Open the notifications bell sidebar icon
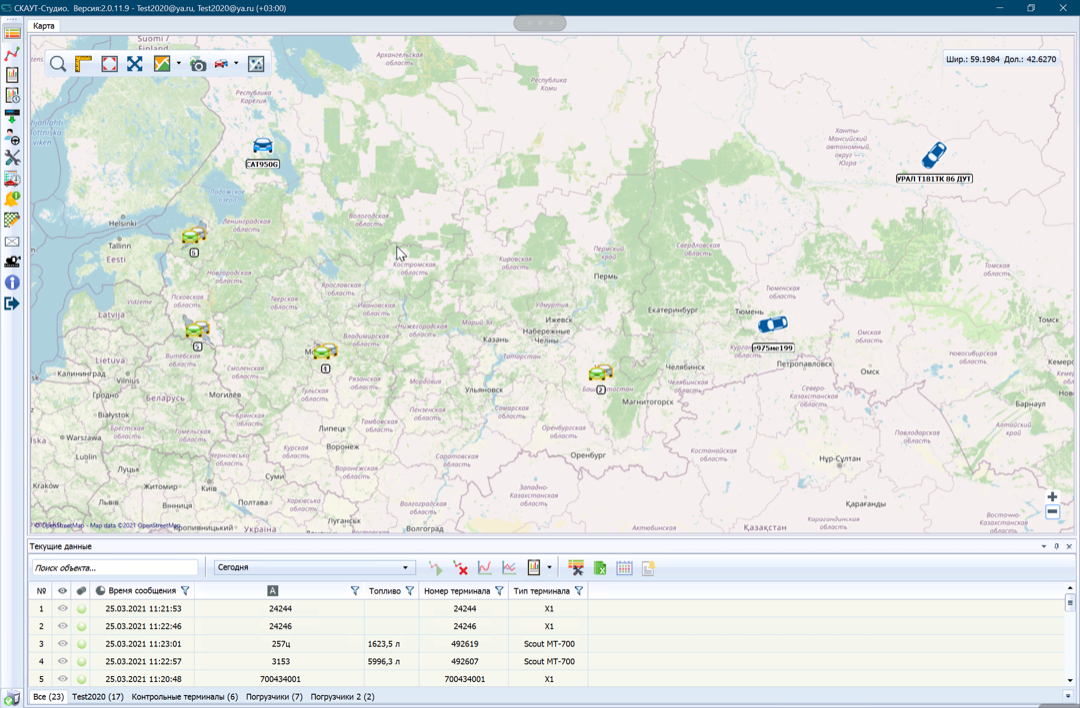The width and height of the screenshot is (1080, 708). click(12, 200)
